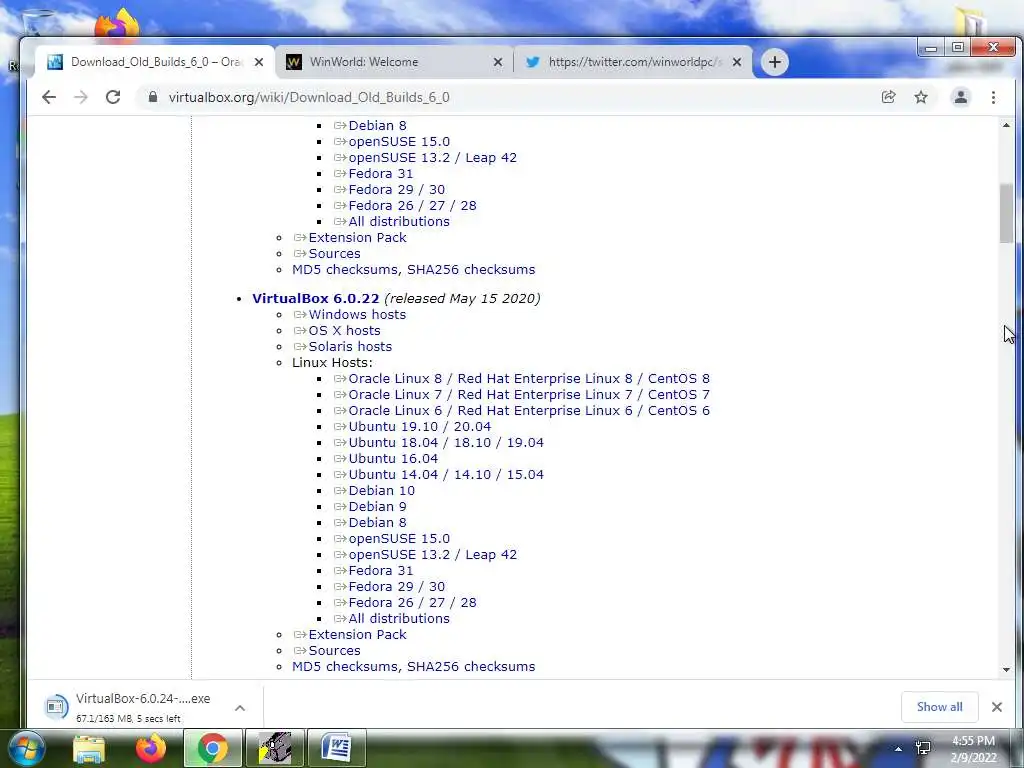
Task: Open the Windows Start menu orb
Action: point(26,748)
